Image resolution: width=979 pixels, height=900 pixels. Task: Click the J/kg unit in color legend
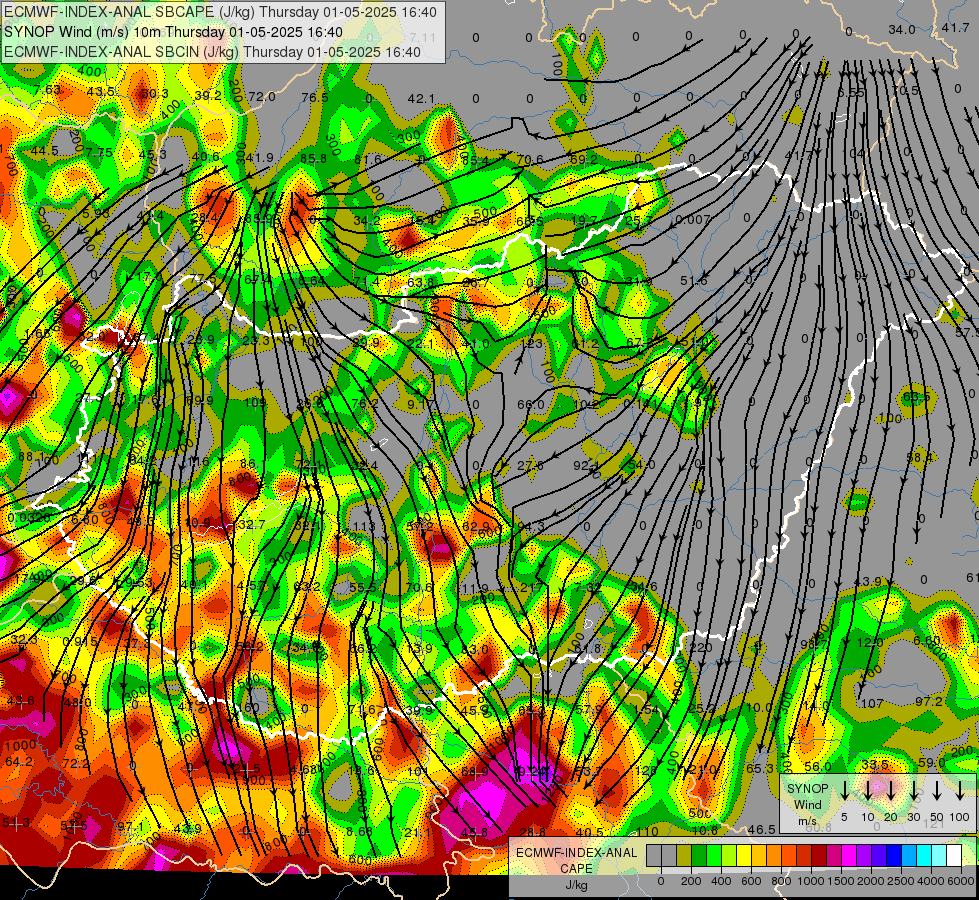576,886
